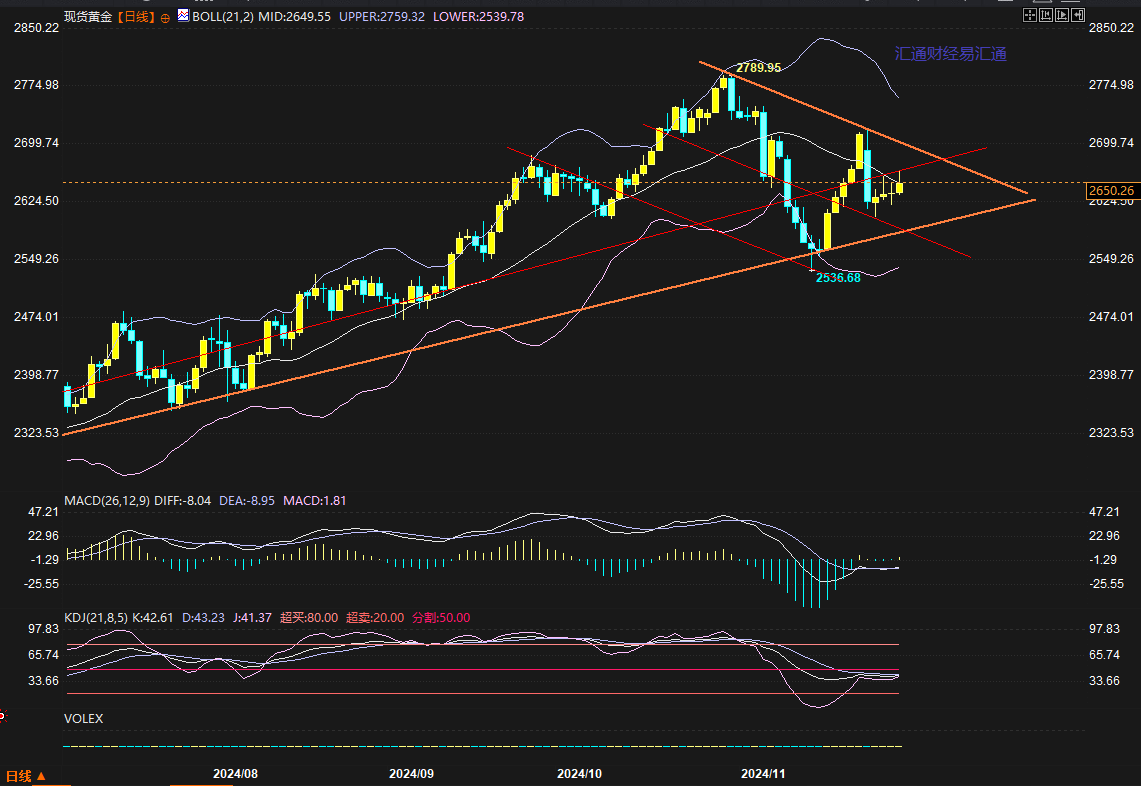Click the KDJ axis 97.83 label on left
The width and height of the screenshot is (1141, 786).
coord(44,629)
